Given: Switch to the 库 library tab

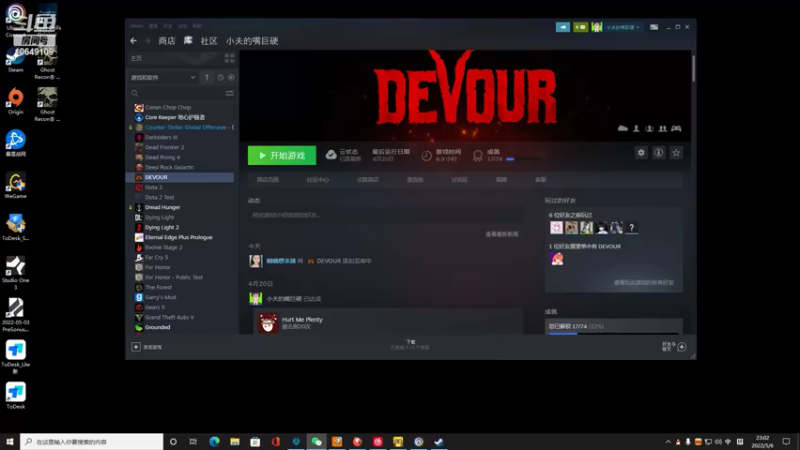Looking at the screenshot, I should click(x=188, y=40).
